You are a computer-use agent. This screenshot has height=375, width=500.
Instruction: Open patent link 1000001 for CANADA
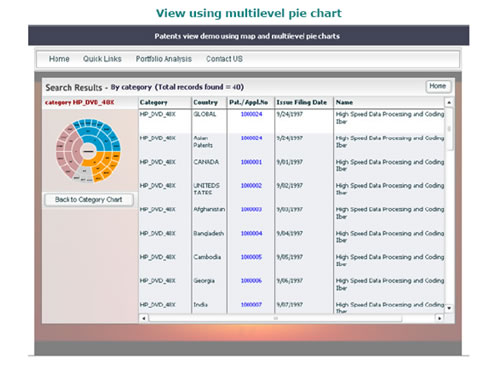coord(251,162)
